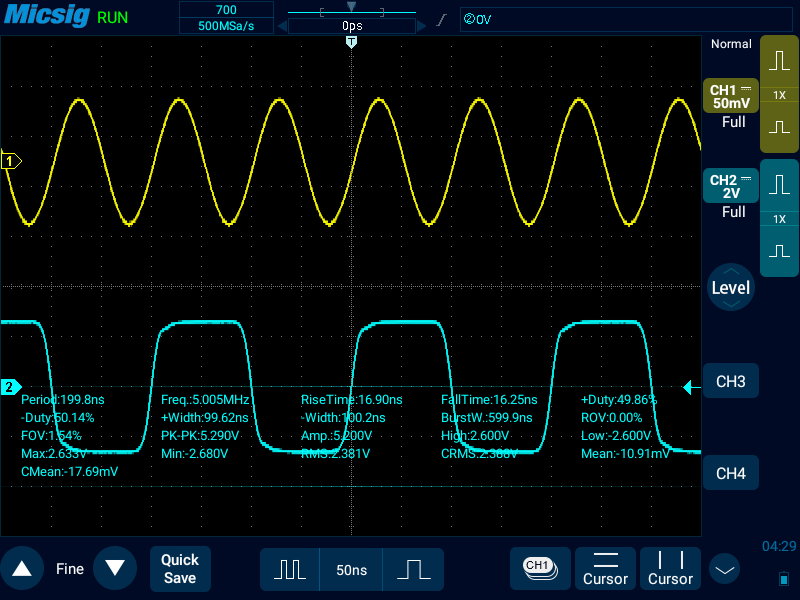Screen dimensions: 800x600
Task: Expand bottom menu with chevron down
Action: coord(724,569)
